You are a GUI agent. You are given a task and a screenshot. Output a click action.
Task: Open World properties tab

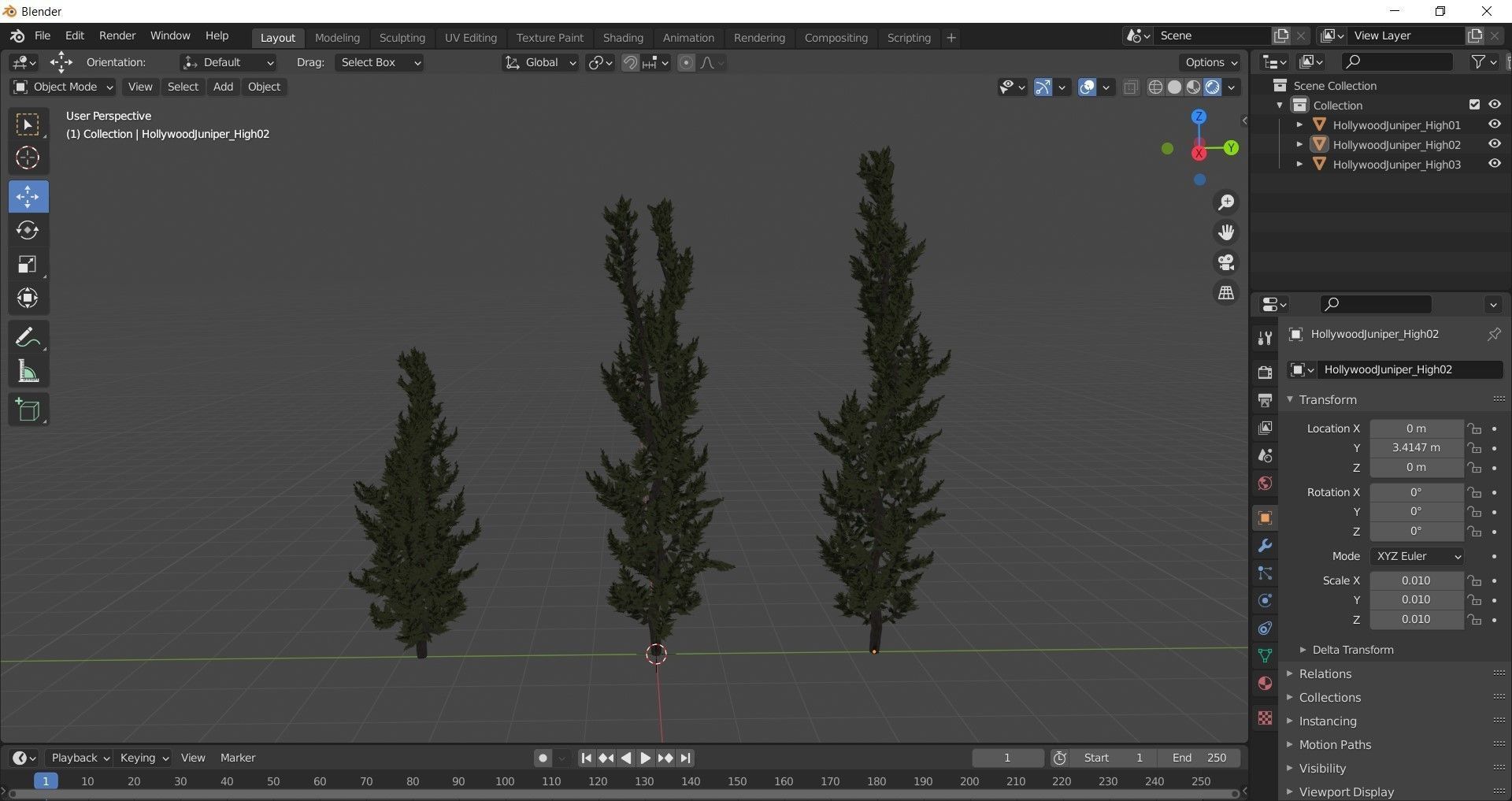tap(1265, 483)
